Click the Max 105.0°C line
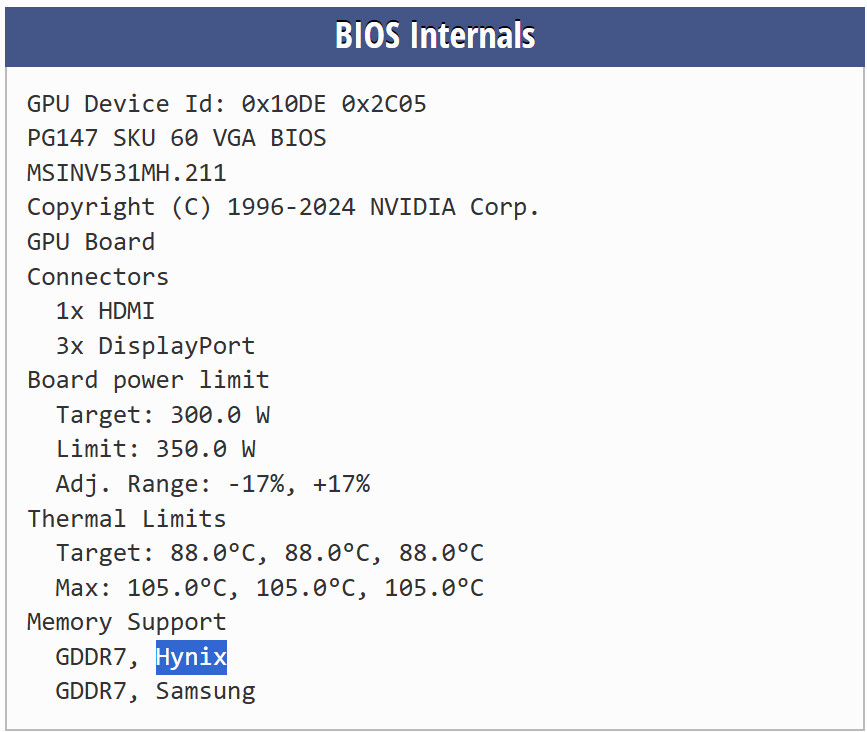The image size is (867, 732). pyautogui.click(x=270, y=588)
